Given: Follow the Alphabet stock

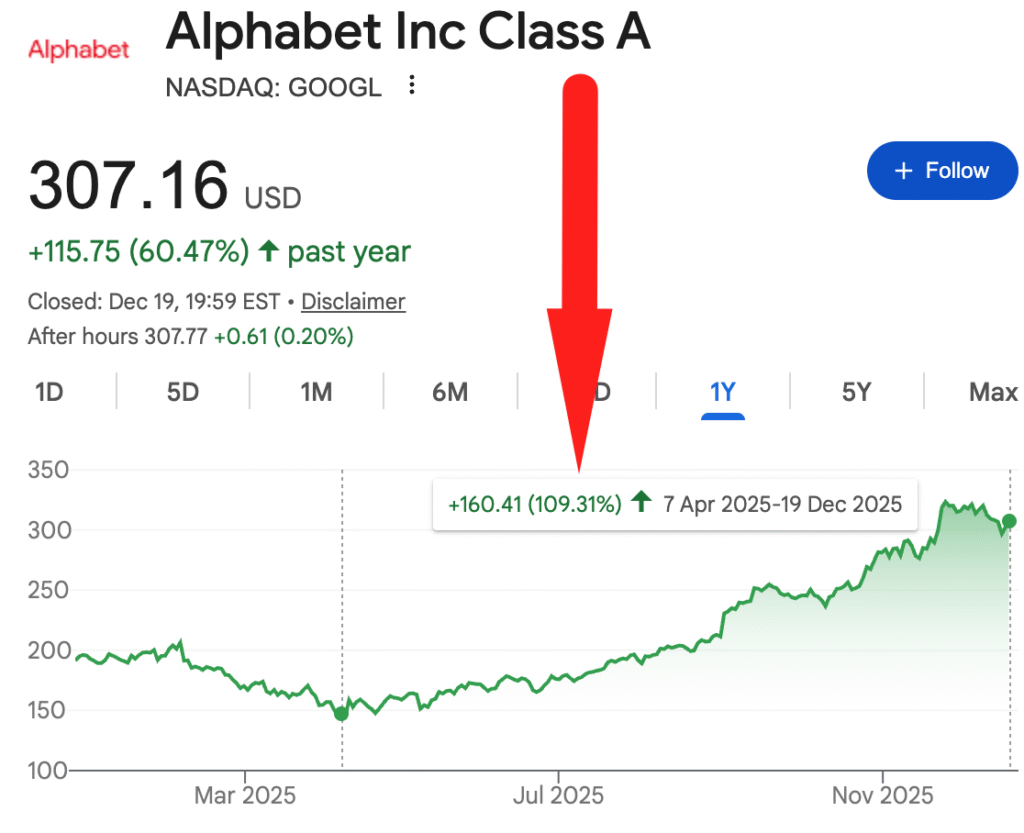Looking at the screenshot, I should [x=941, y=171].
